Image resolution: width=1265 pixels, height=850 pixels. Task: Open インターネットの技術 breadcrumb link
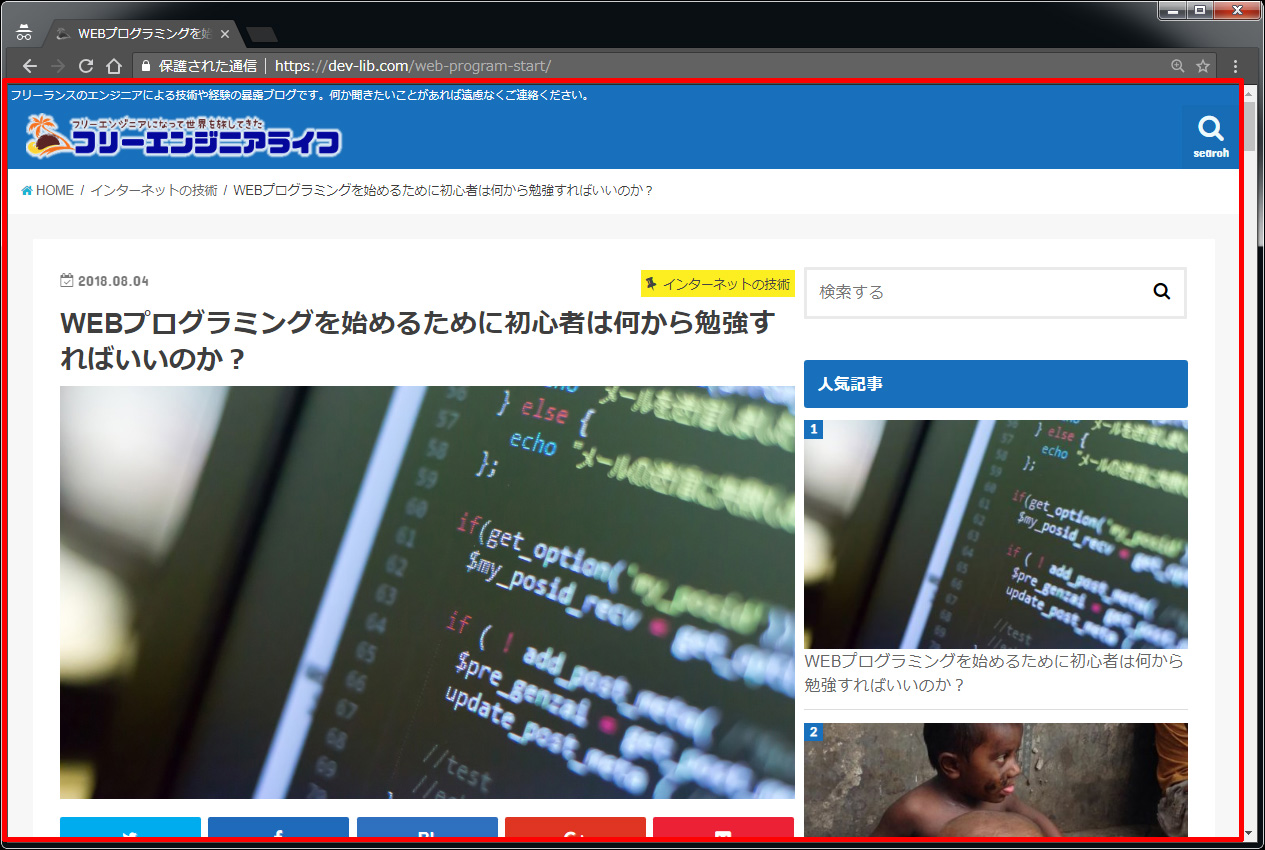[x=154, y=190]
